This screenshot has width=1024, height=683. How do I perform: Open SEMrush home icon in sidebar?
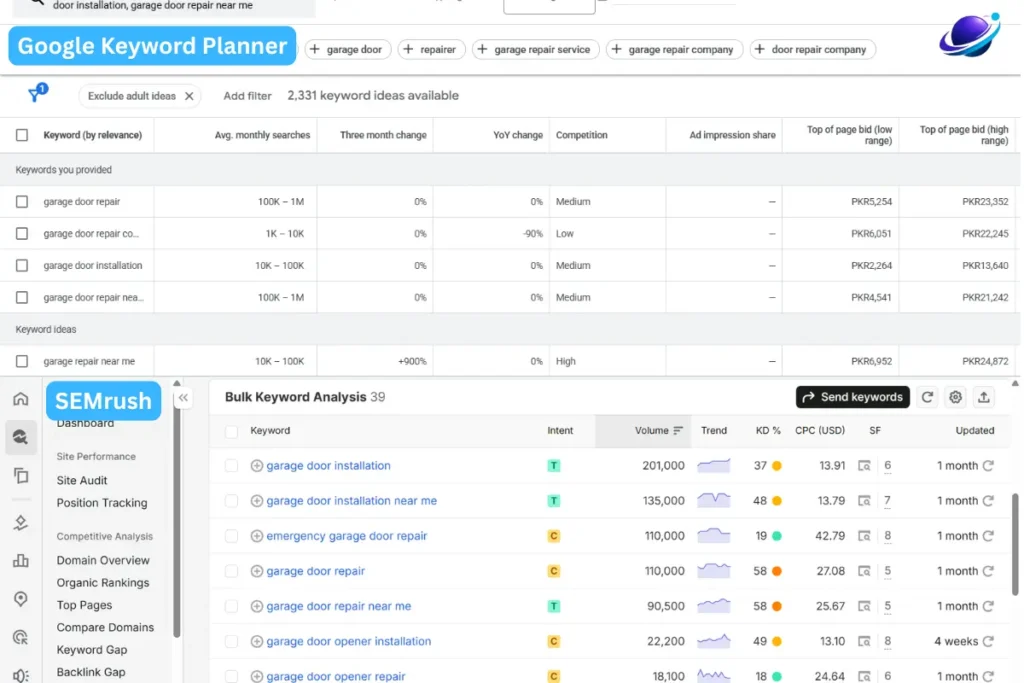tap(21, 398)
